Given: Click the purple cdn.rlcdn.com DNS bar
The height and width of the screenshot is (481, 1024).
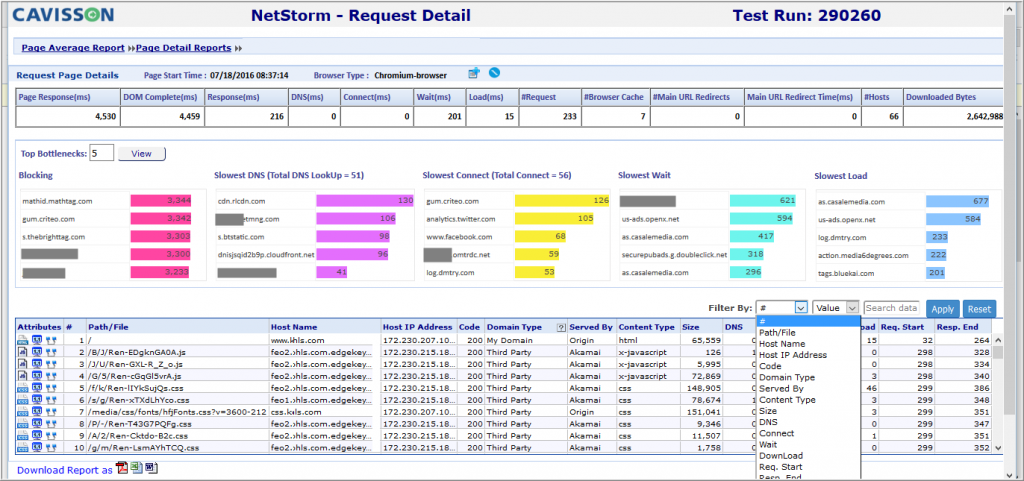Looking at the screenshot, I should tap(366, 201).
